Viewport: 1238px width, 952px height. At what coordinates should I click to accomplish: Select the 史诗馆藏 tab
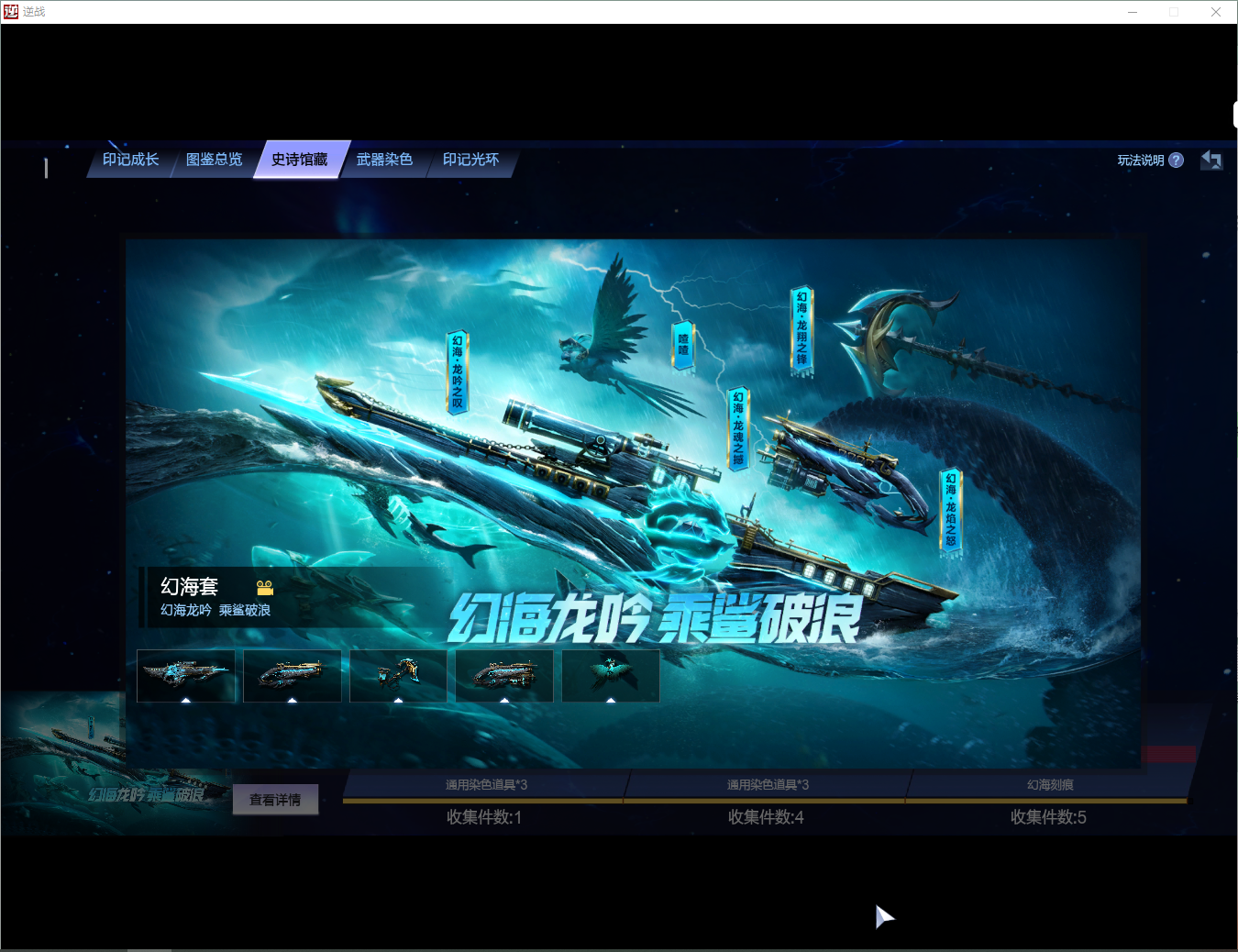click(x=300, y=160)
